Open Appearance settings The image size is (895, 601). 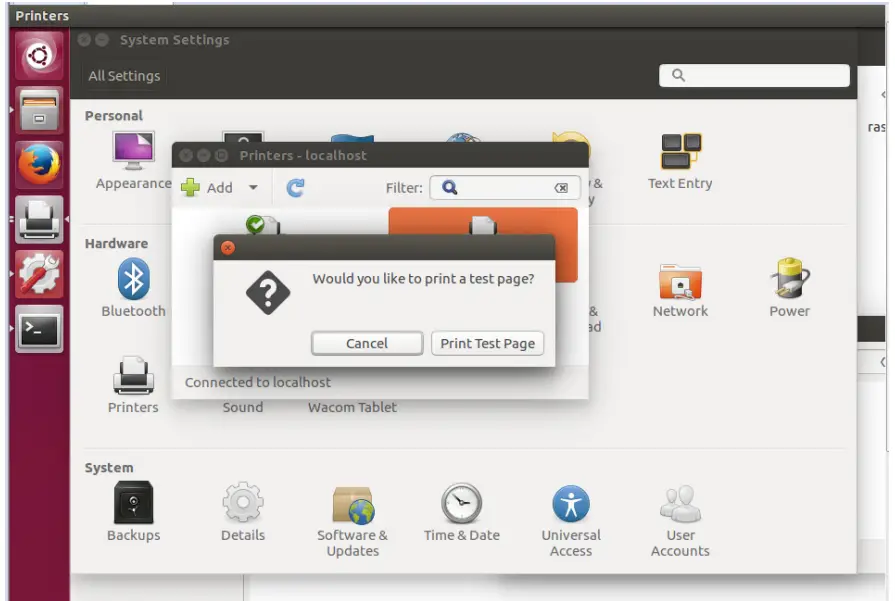(133, 160)
